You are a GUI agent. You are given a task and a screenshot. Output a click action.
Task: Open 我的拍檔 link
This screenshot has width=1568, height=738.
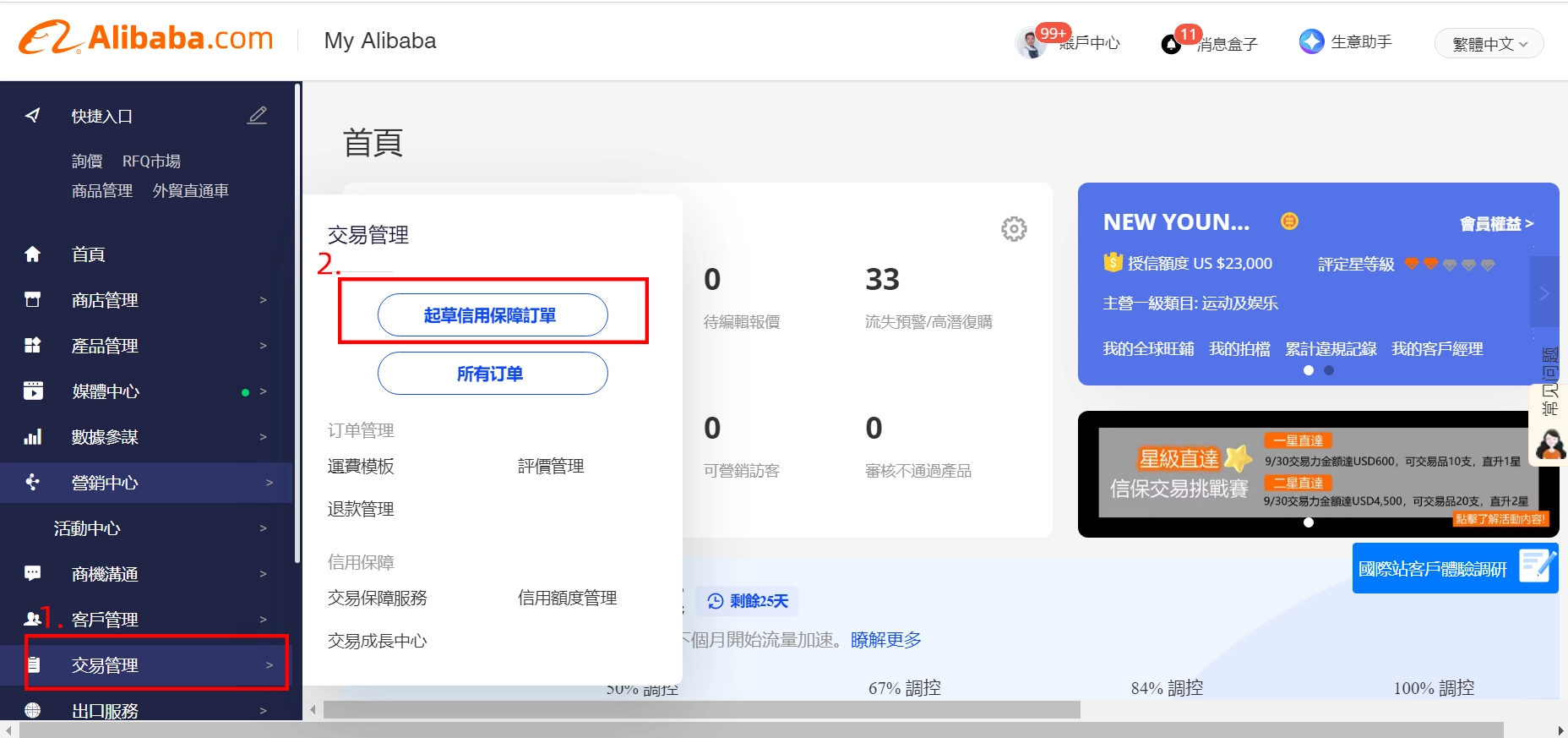pos(1239,348)
